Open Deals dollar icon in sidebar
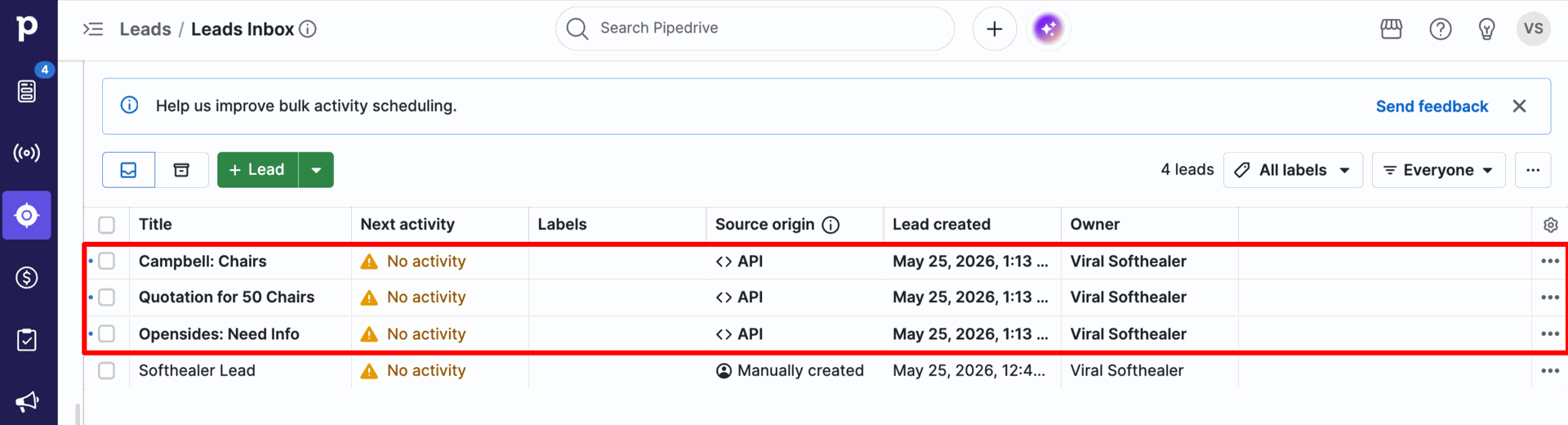 coord(27,278)
